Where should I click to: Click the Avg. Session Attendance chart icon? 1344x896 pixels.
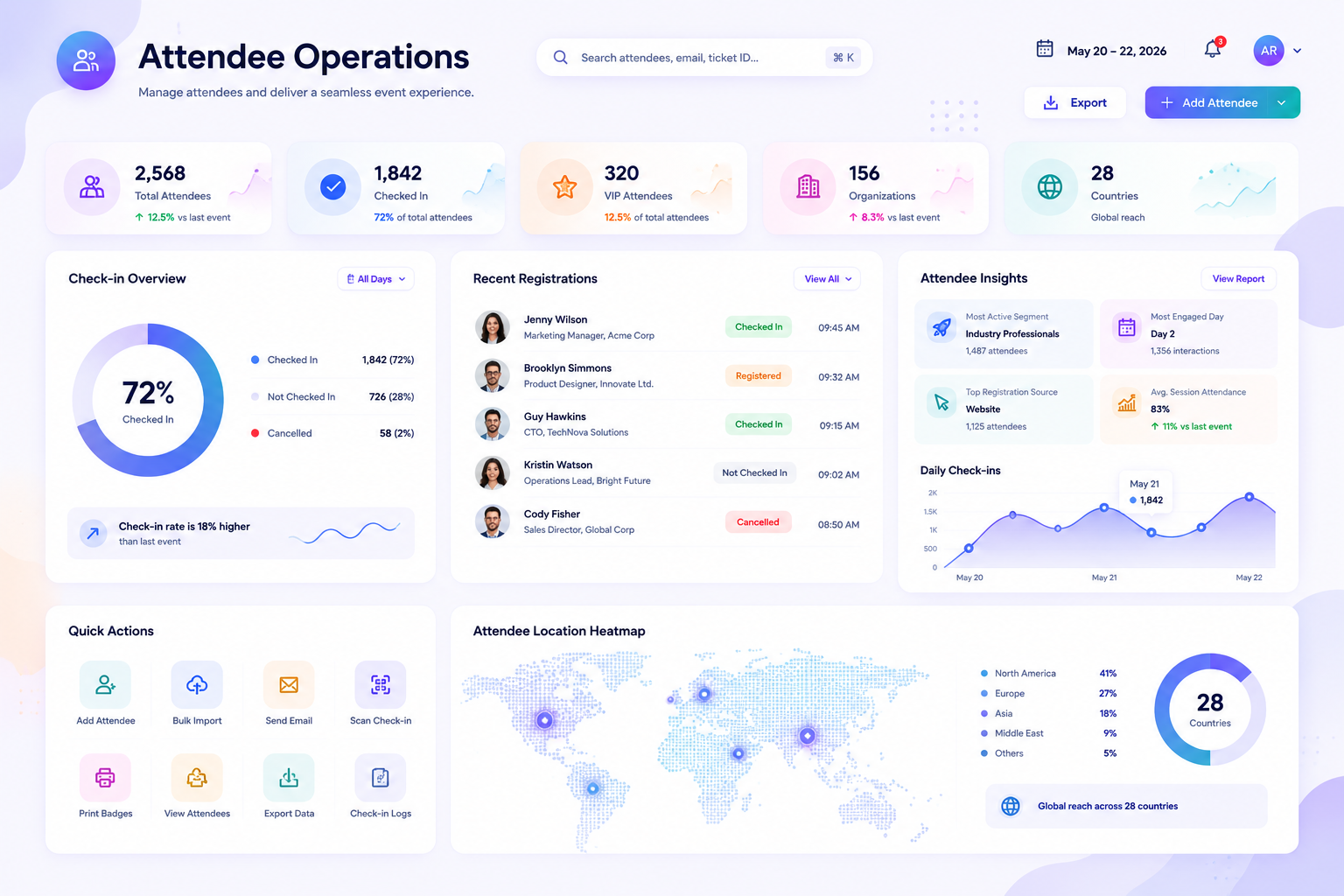[1127, 402]
